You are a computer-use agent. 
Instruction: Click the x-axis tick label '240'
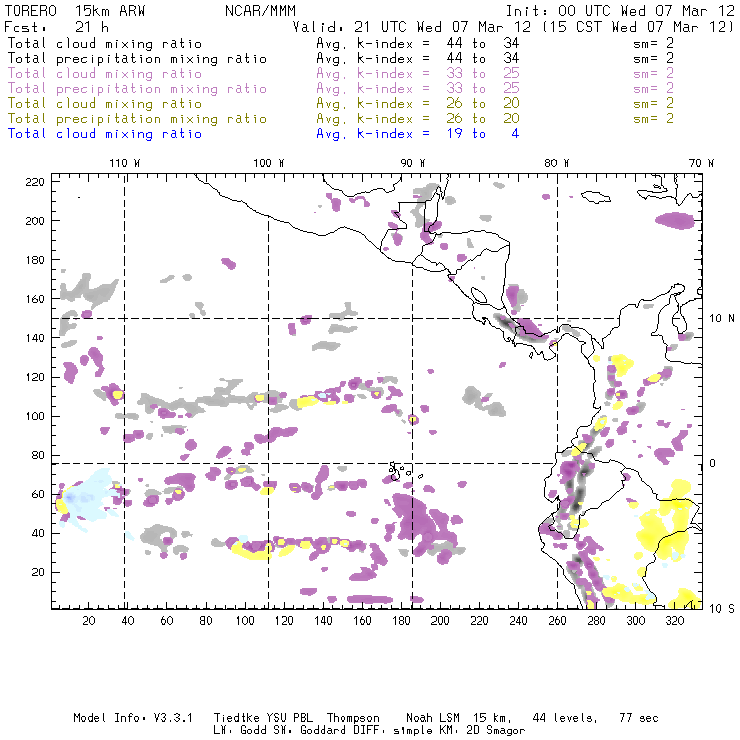pyautogui.click(x=518, y=621)
